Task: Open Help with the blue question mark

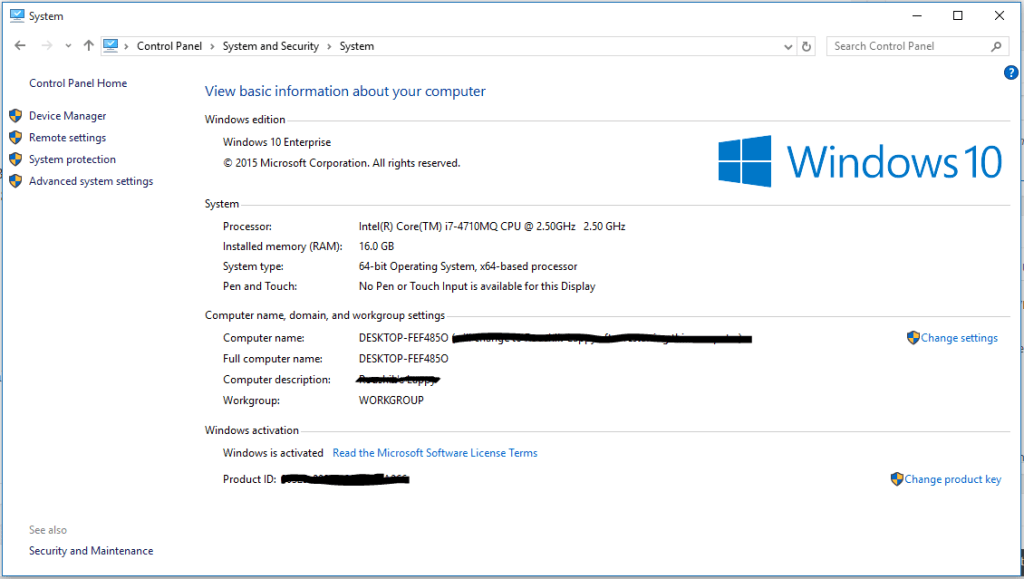Action: pyautogui.click(x=1010, y=72)
